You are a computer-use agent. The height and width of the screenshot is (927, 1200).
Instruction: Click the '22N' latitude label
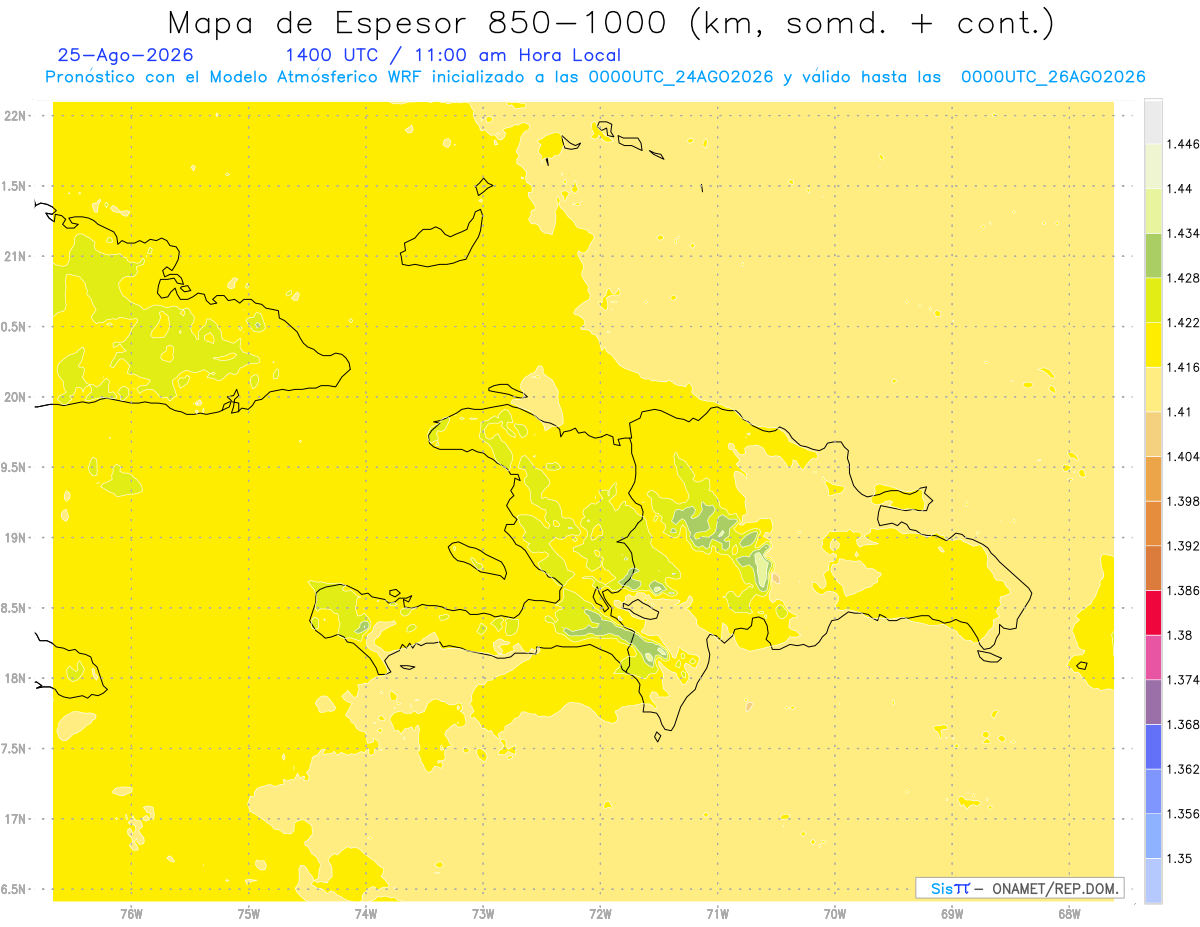pyautogui.click(x=17, y=116)
